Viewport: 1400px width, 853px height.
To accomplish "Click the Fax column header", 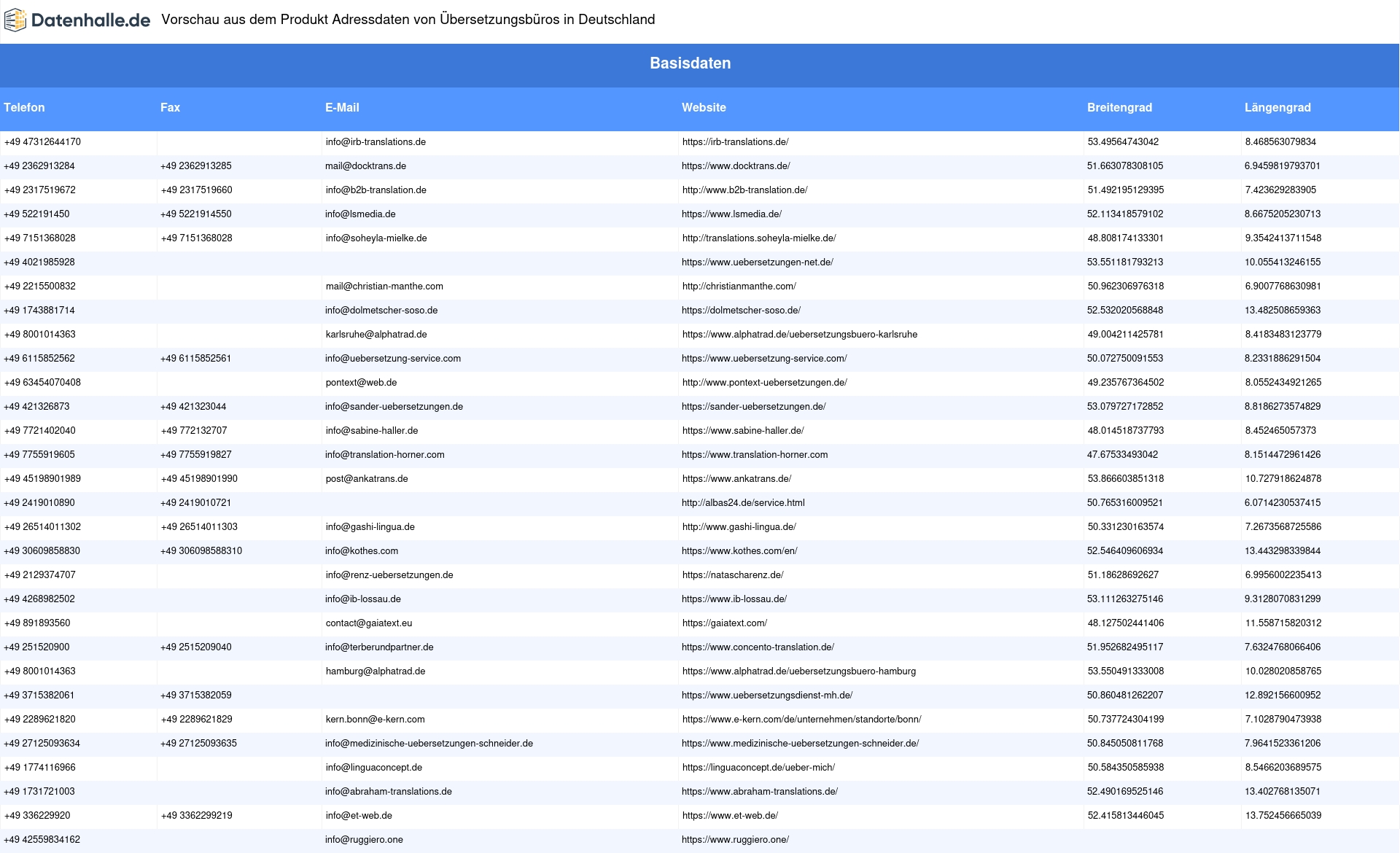I will pyautogui.click(x=170, y=107).
